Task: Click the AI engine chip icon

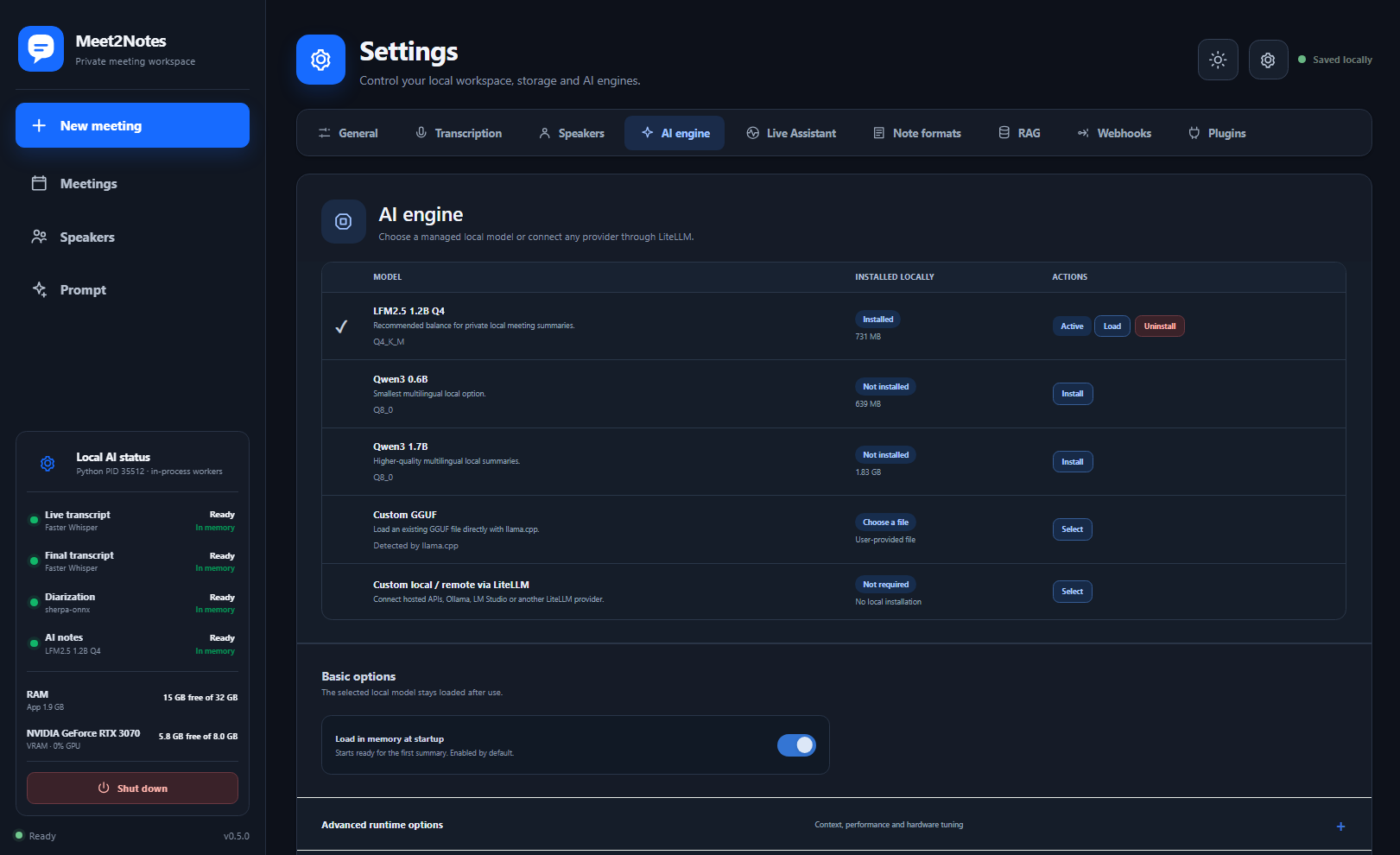Action: click(344, 222)
